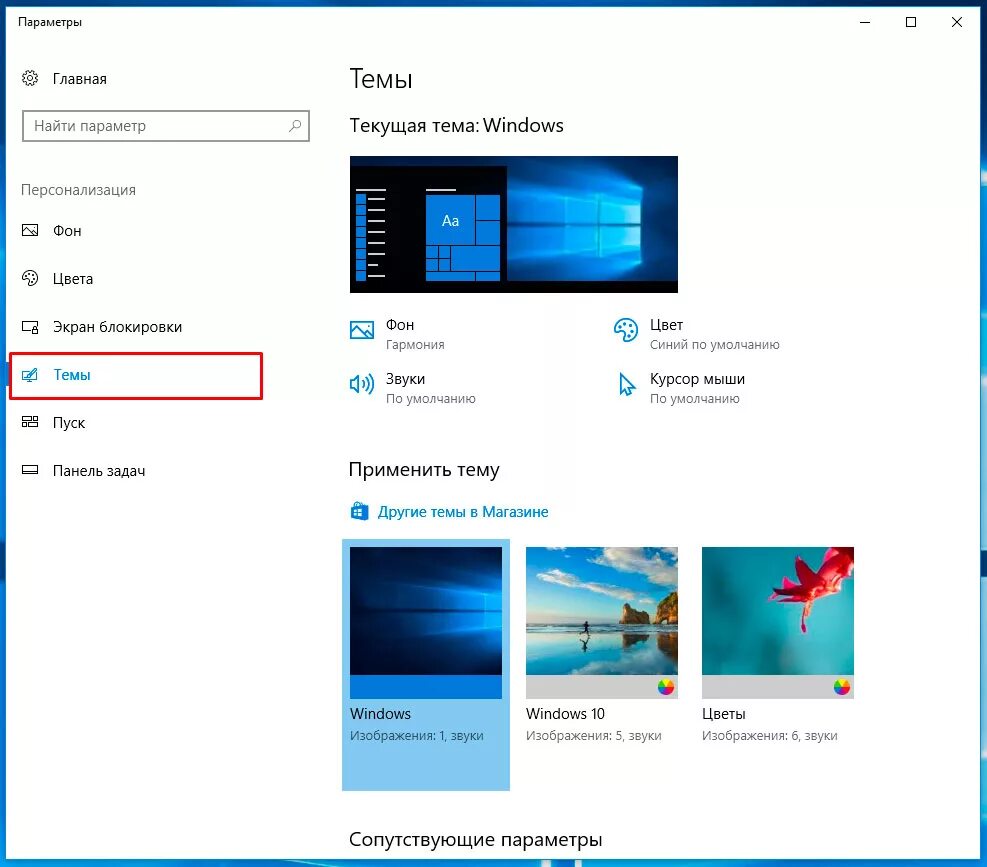987x867 pixels.
Task: Click the Курсор мыши pointer icon
Action: coord(626,383)
